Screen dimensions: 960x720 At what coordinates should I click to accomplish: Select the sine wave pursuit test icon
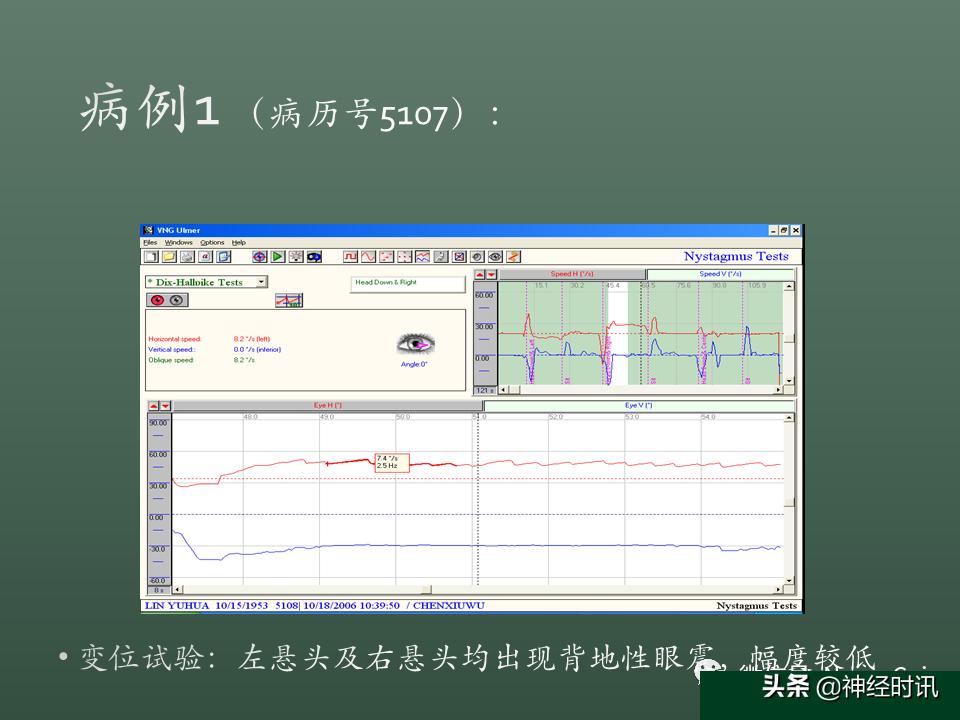pyautogui.click(x=368, y=257)
